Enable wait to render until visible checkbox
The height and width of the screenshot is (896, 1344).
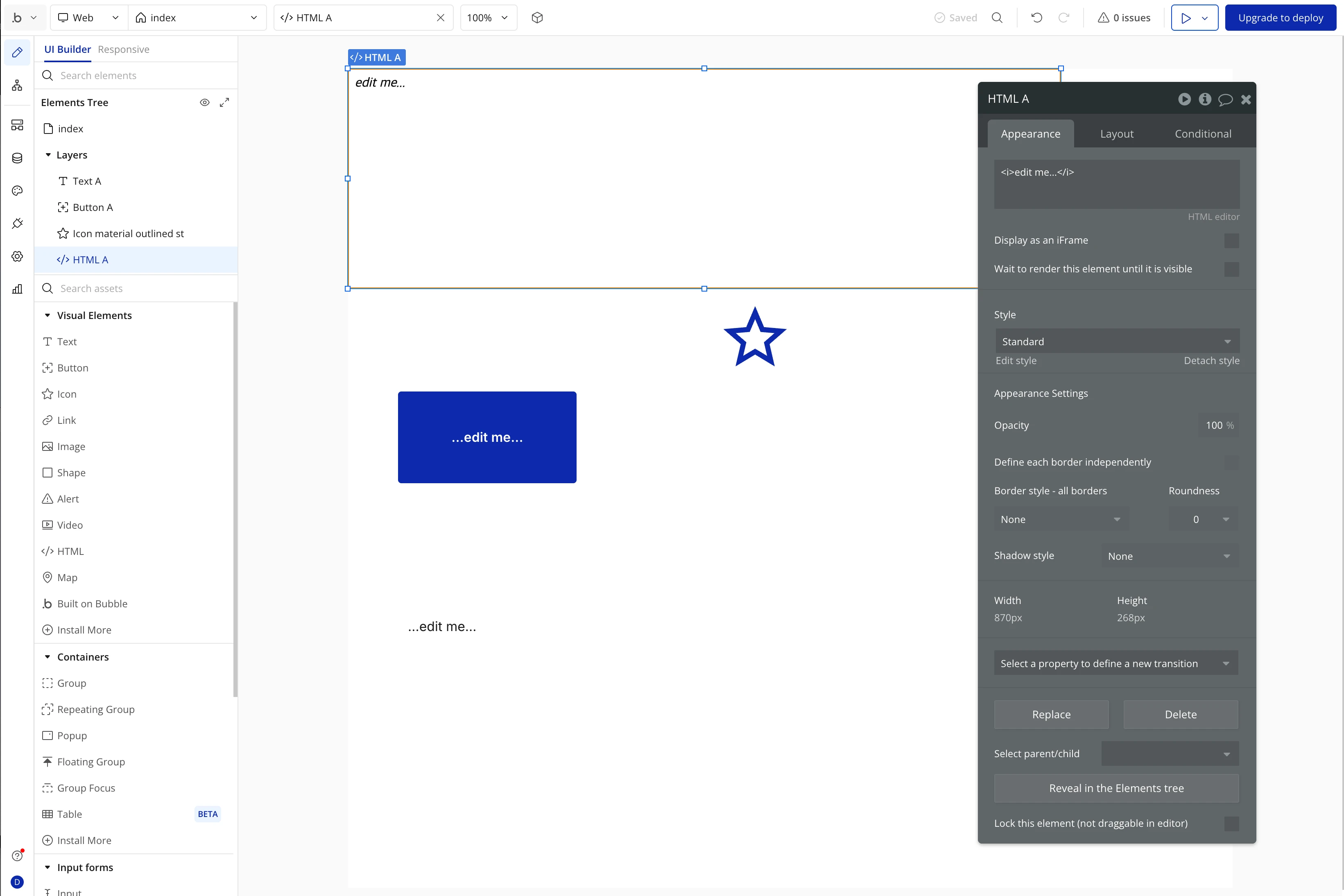tap(1231, 269)
